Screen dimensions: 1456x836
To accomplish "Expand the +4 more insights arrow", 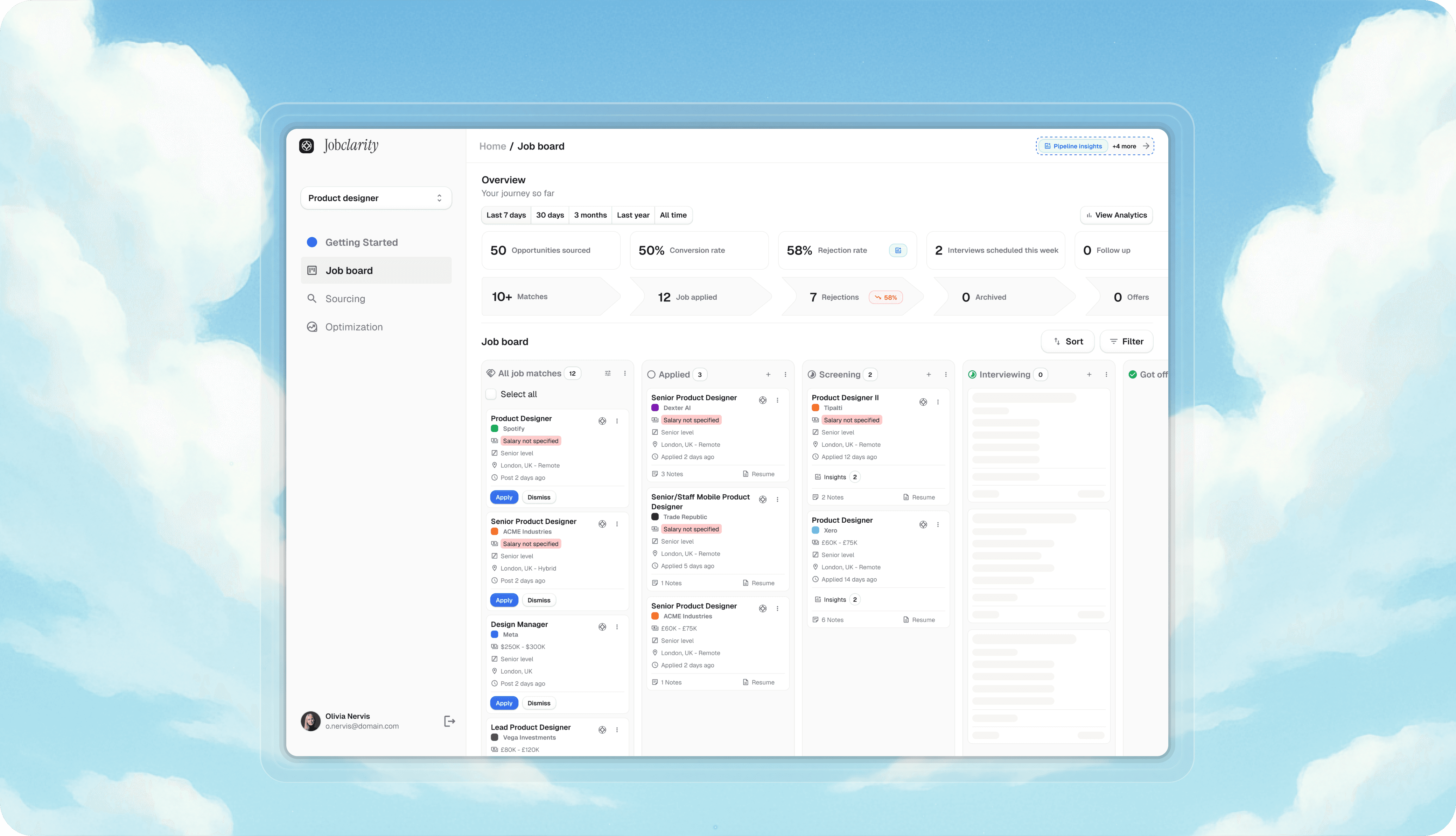I will coord(1146,146).
